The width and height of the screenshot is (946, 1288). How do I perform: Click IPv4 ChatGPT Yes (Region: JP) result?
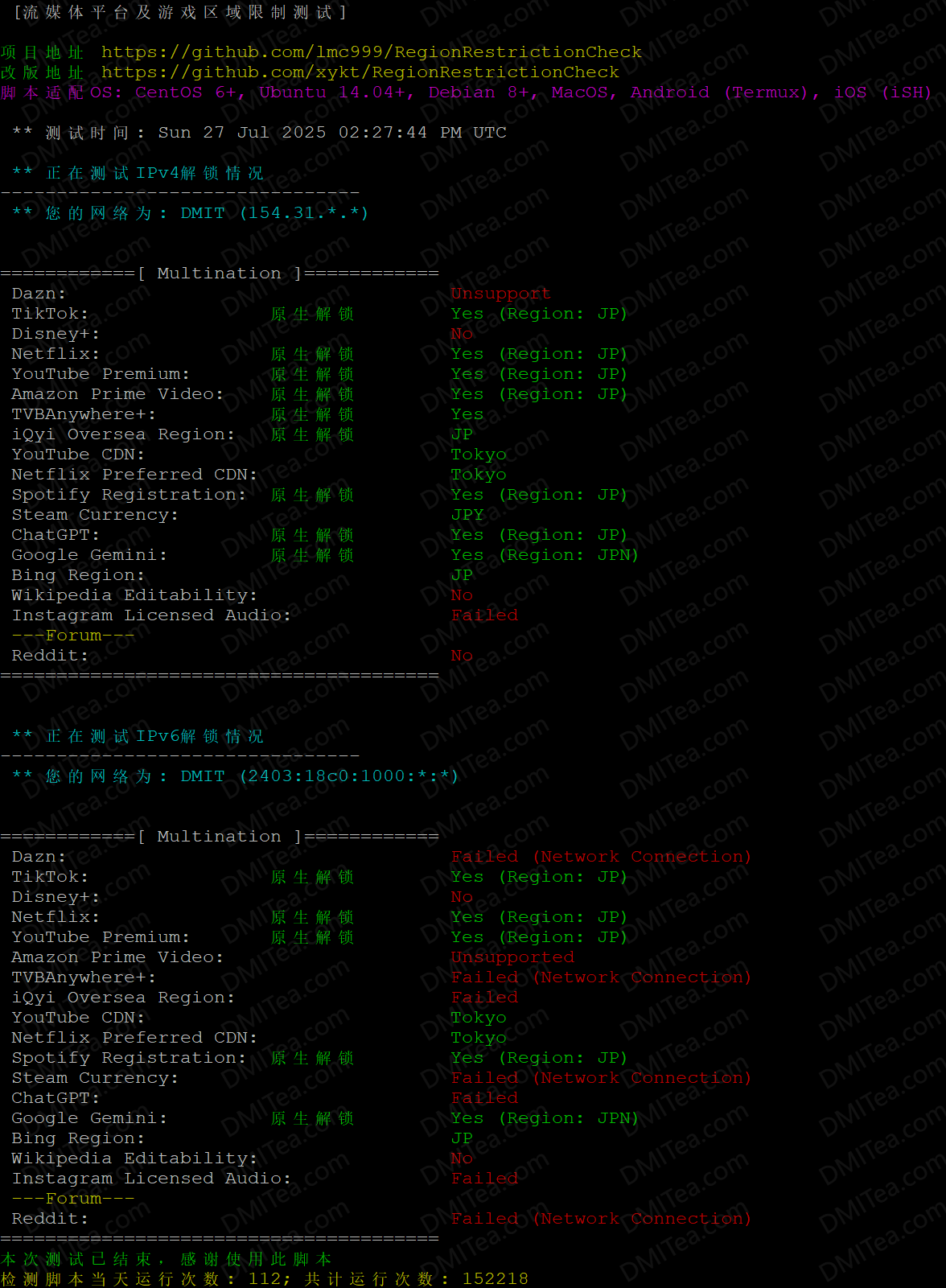tap(539, 535)
